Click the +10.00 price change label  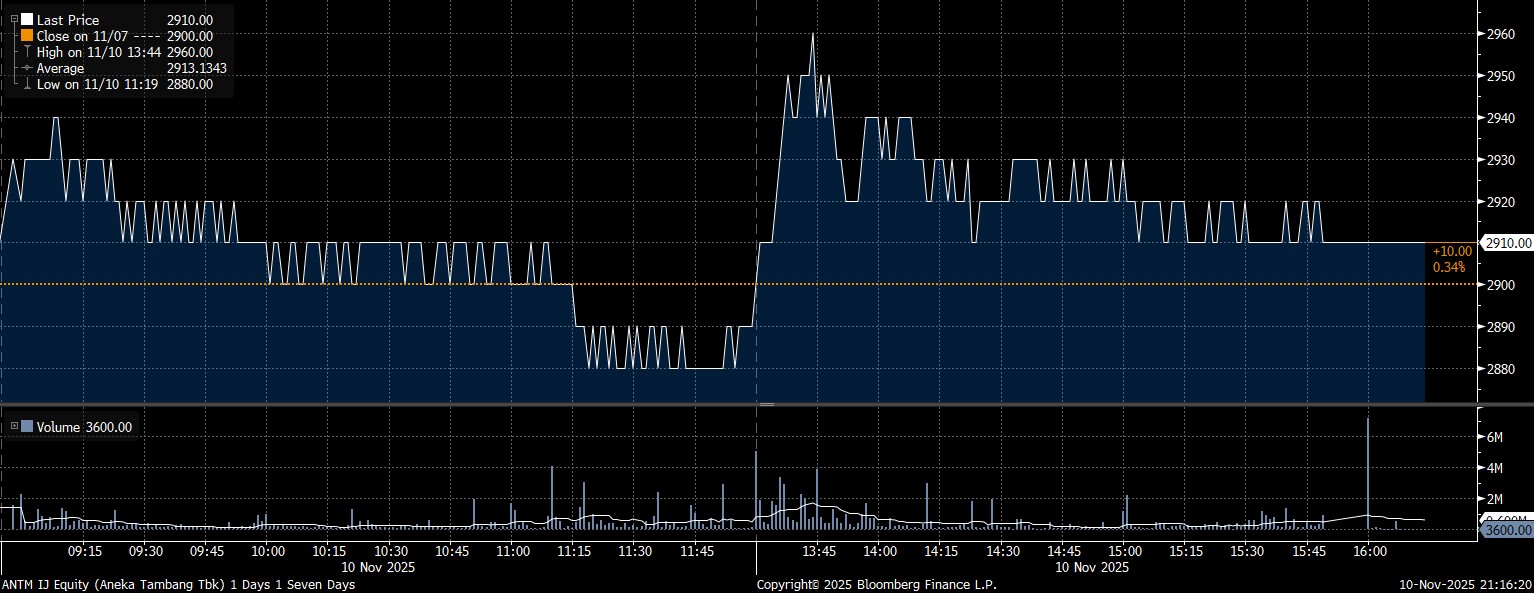tap(1451, 251)
